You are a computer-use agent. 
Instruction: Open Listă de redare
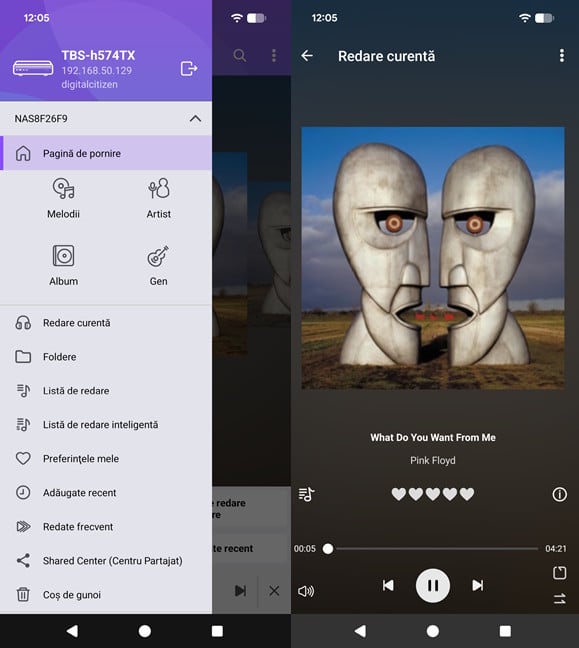point(106,391)
